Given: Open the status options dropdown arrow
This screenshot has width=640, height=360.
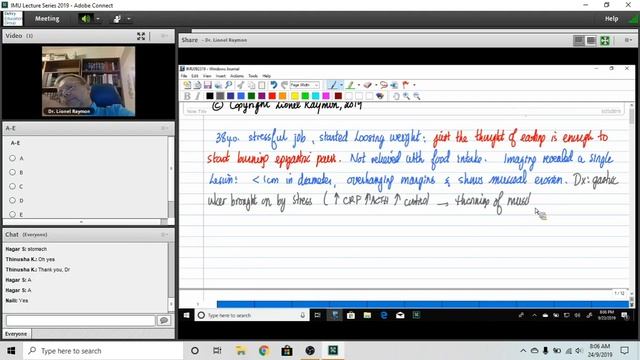Looking at the screenshot, I should [x=129, y=19].
